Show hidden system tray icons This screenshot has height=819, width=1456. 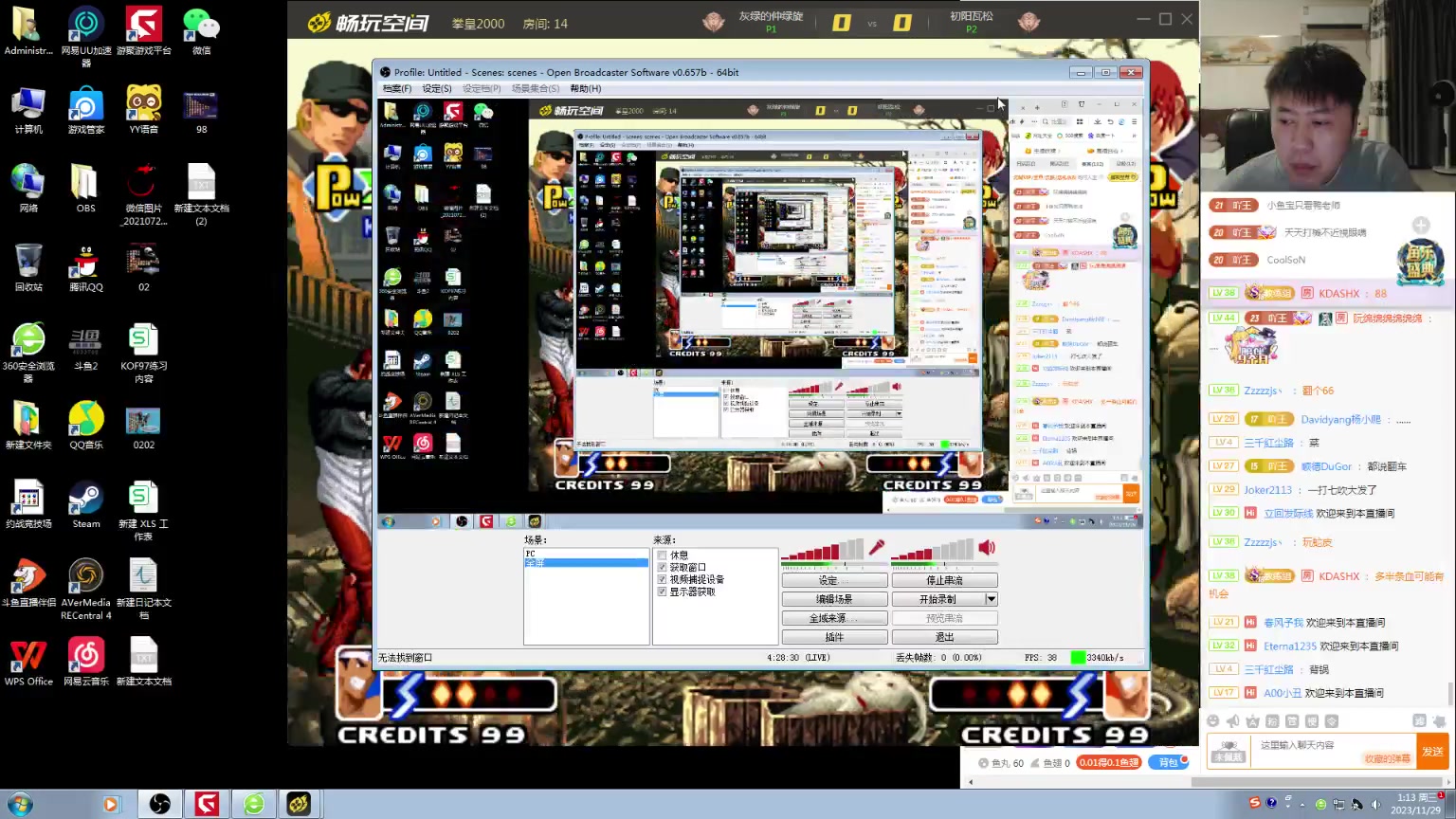coord(1302,805)
